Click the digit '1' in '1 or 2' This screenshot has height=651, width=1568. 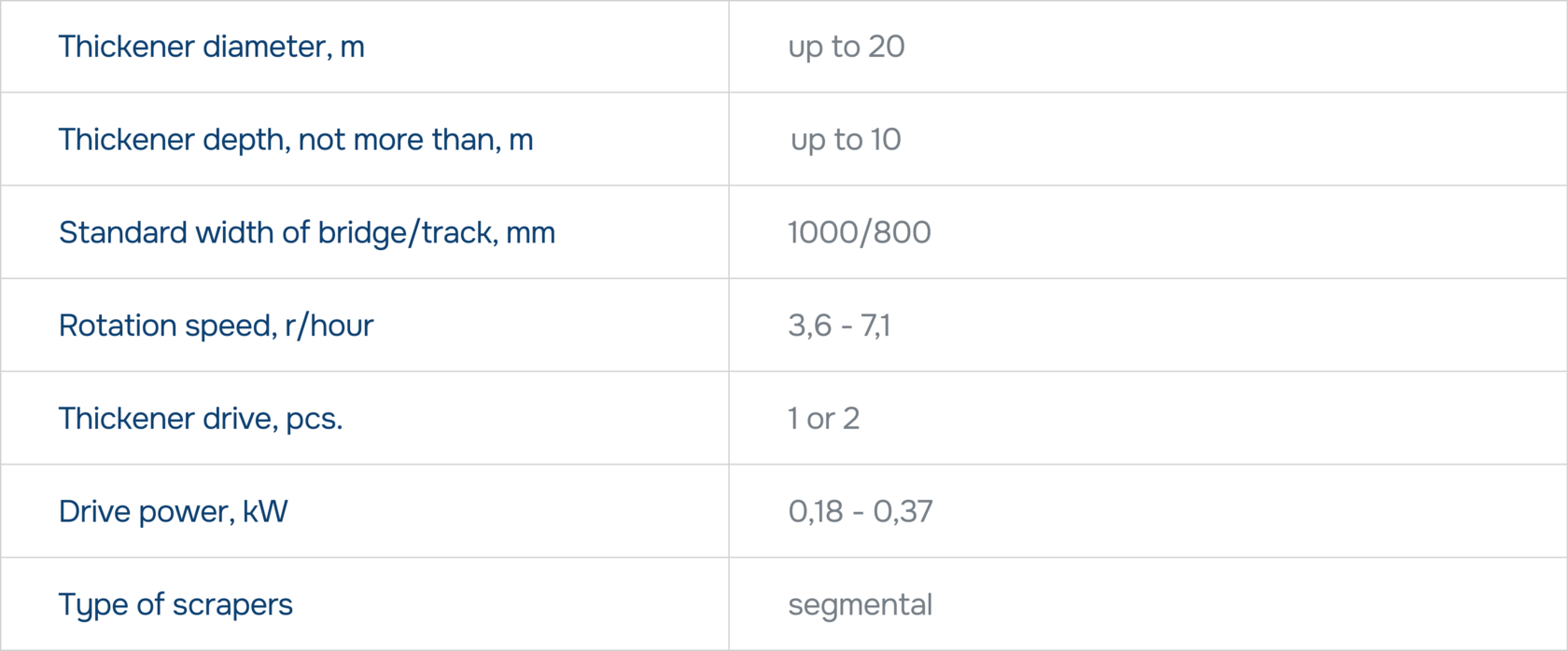792,419
